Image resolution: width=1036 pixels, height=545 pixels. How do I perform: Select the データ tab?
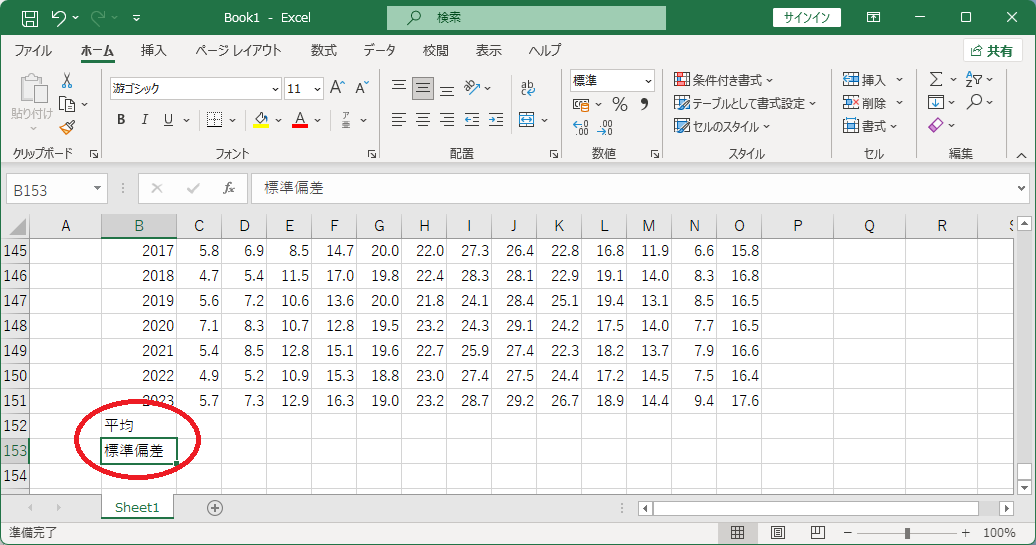pos(379,50)
